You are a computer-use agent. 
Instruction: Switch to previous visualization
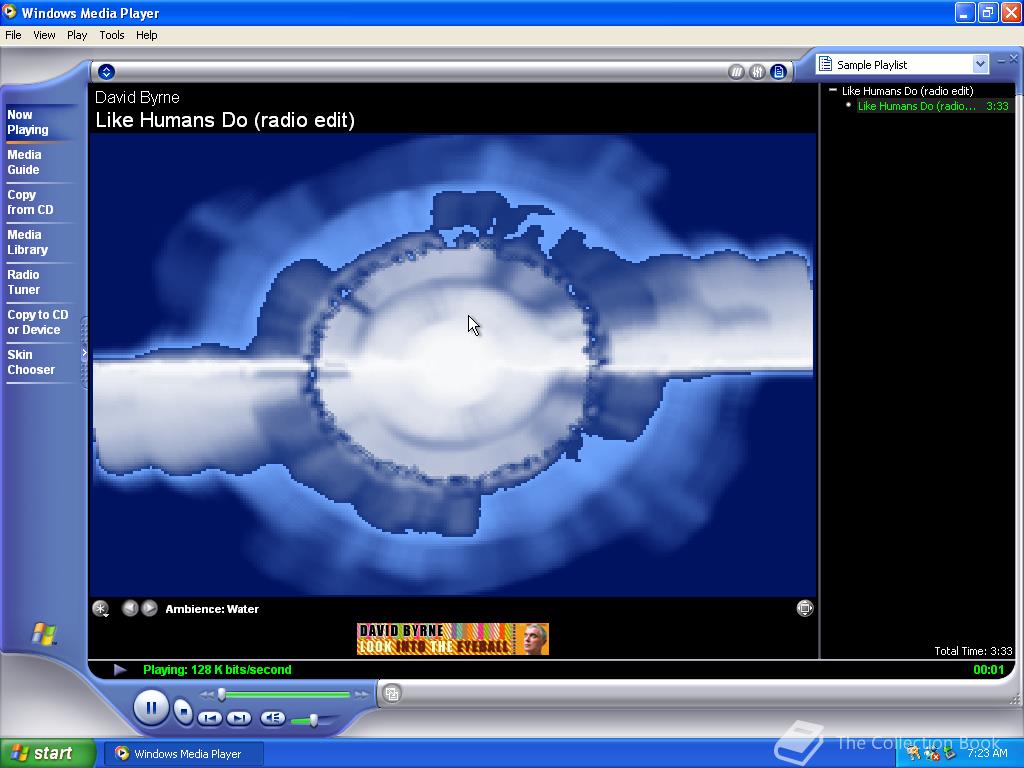(x=130, y=608)
